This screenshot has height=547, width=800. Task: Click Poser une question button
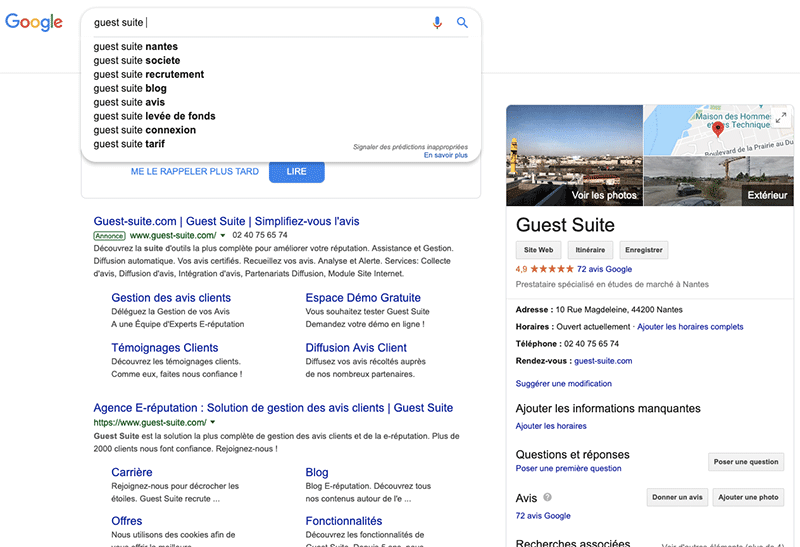coord(746,462)
